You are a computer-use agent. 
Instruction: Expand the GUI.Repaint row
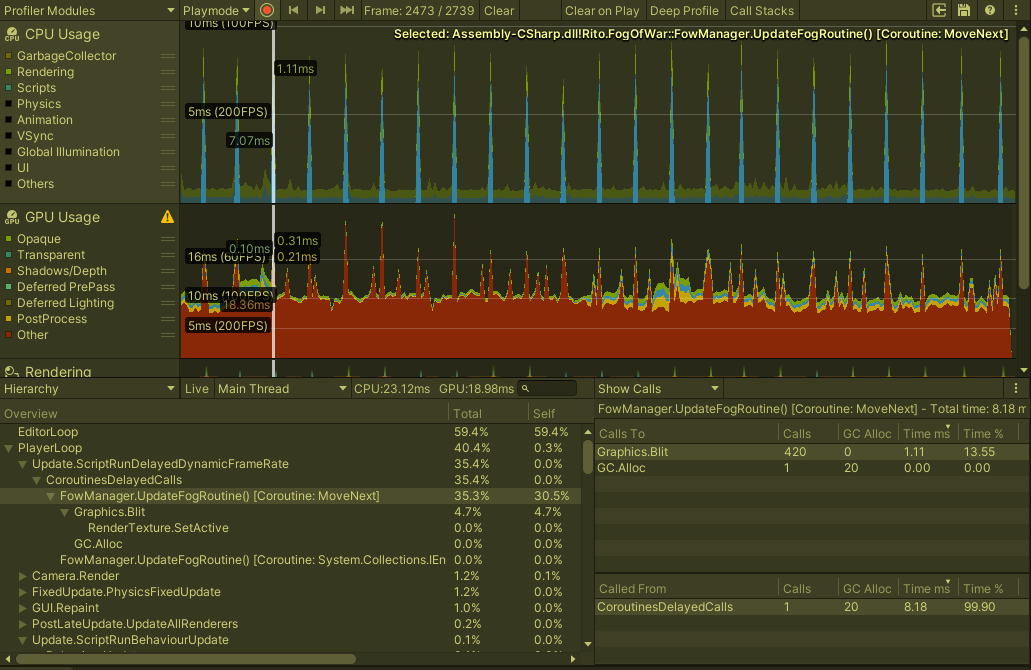coord(22,608)
